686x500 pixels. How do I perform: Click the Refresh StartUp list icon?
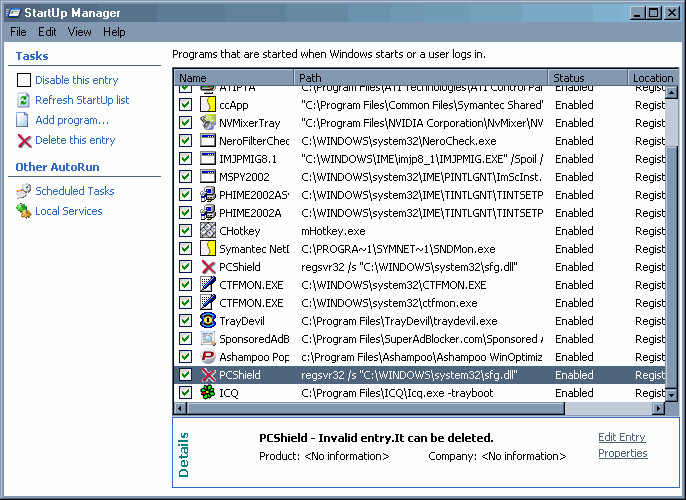(x=23, y=100)
